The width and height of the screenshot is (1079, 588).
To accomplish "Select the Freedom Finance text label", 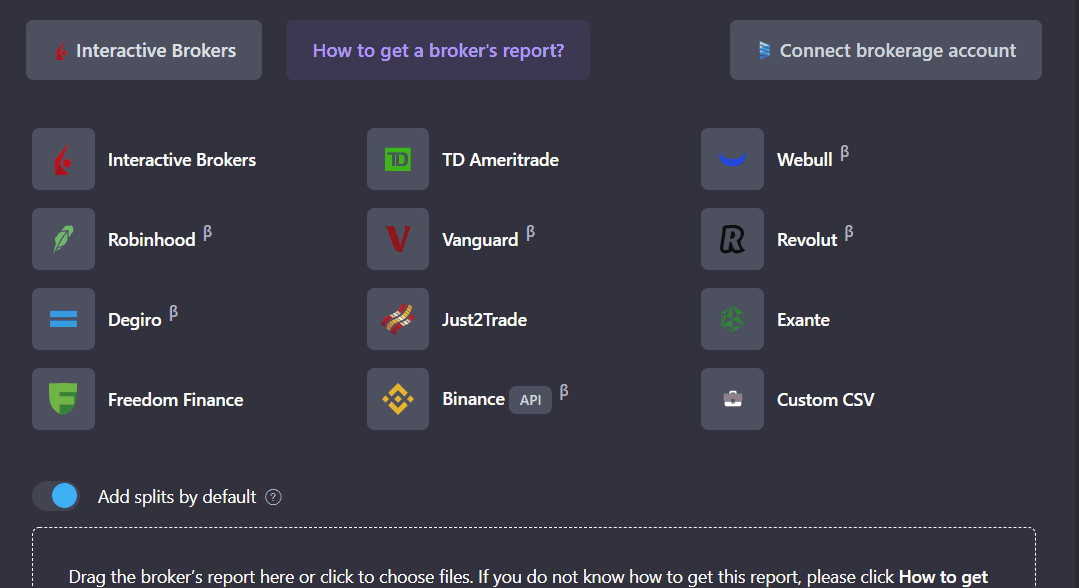I will click(176, 399).
